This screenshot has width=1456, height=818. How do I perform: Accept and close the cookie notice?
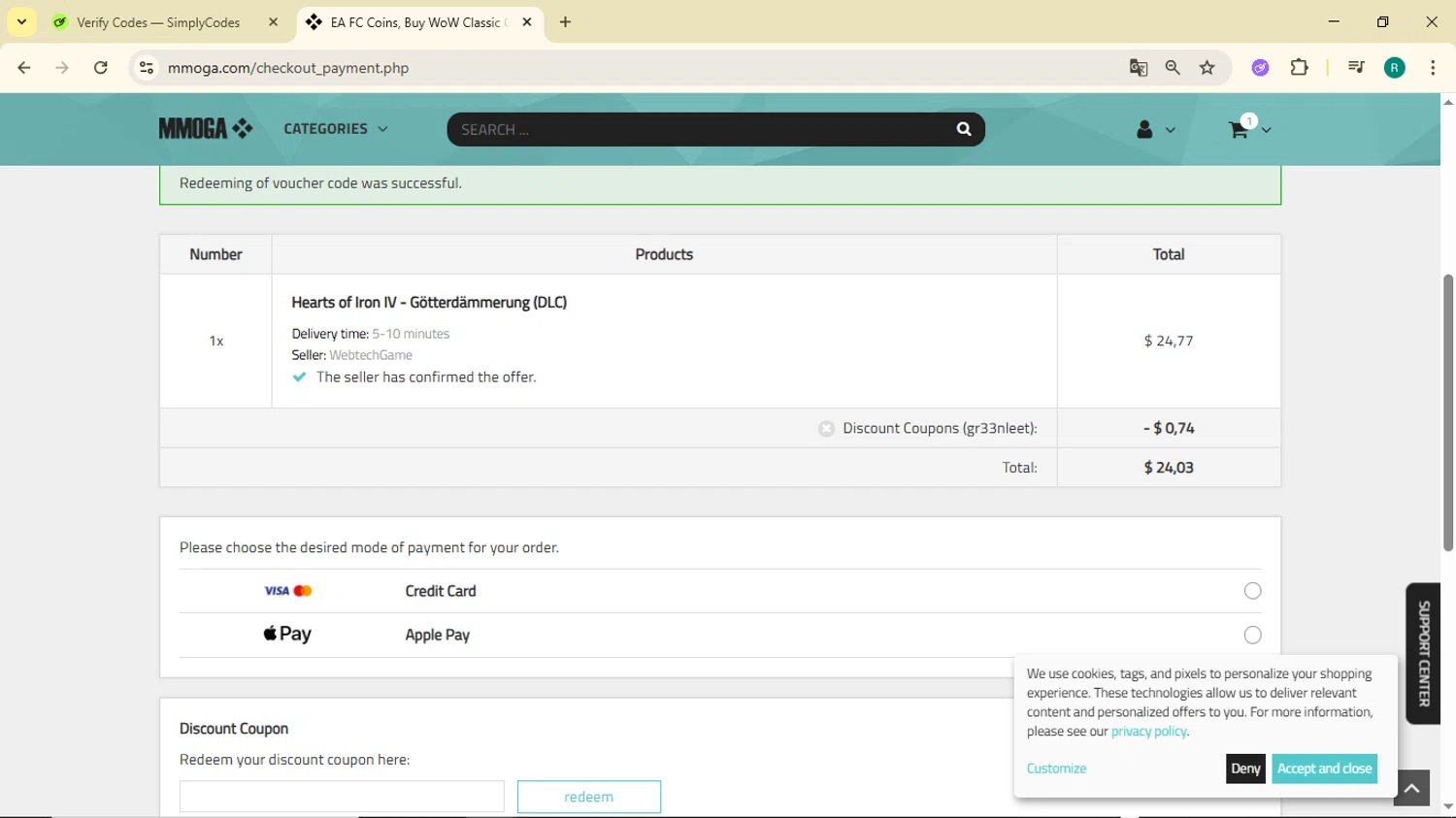pos(1324,769)
